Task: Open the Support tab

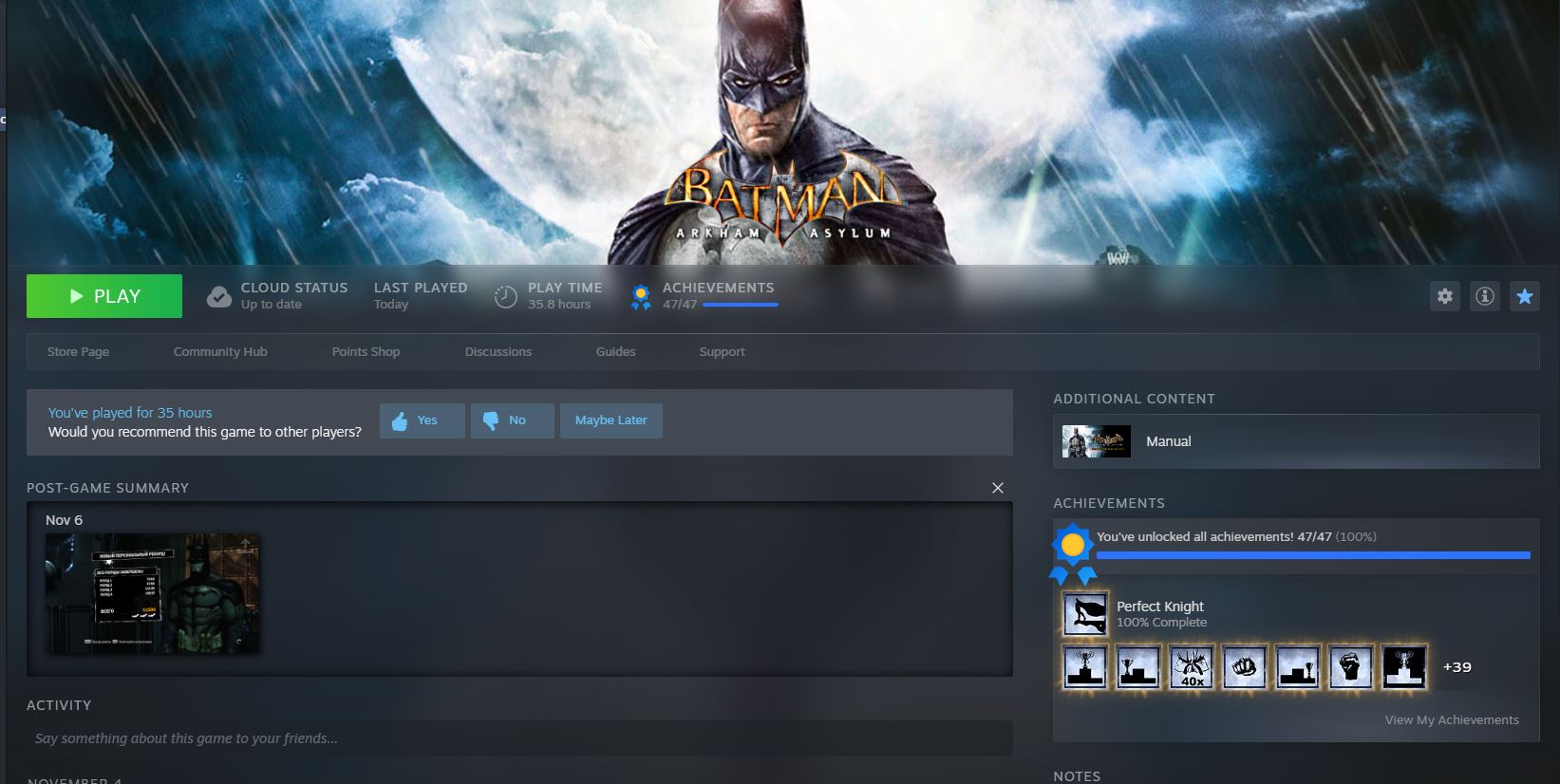Action: (722, 351)
